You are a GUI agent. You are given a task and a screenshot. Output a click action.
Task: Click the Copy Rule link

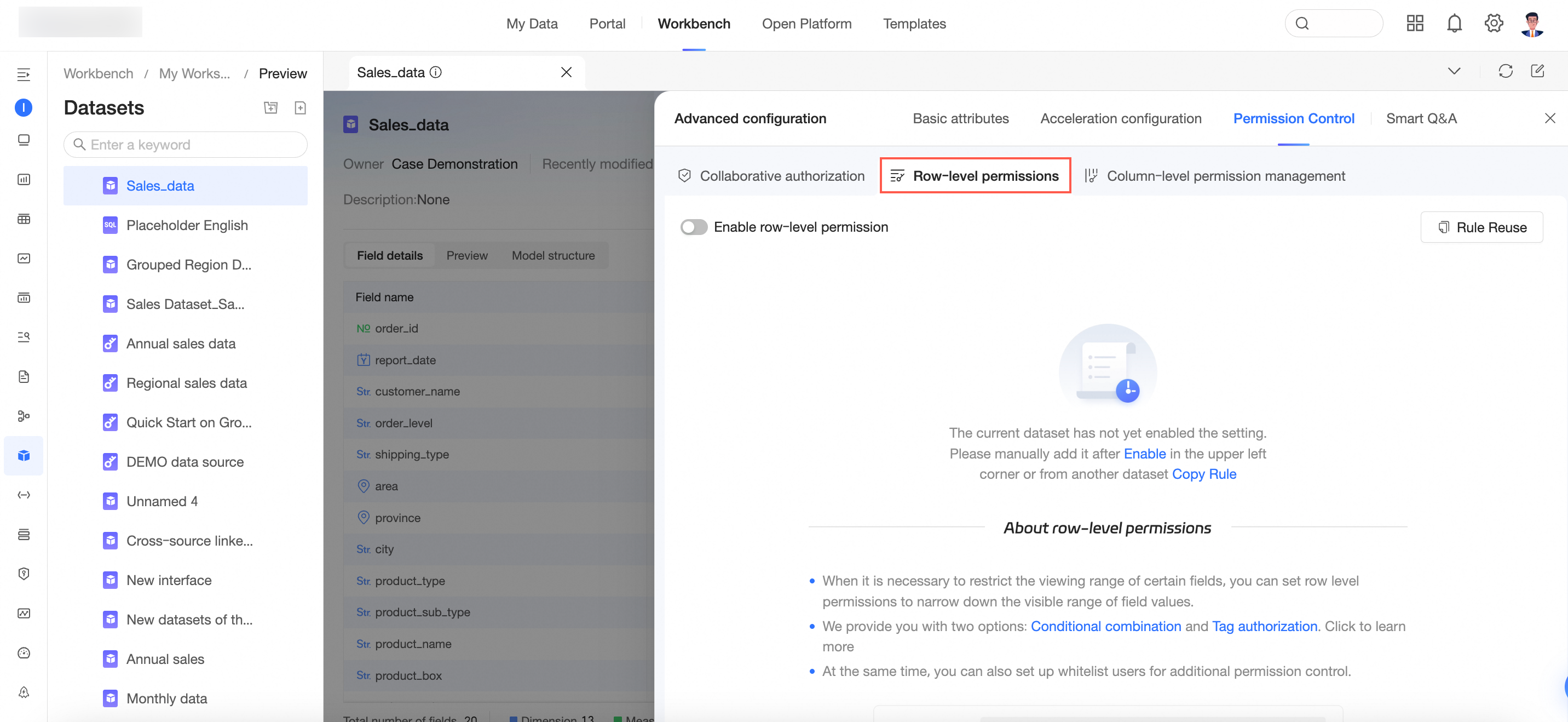click(x=1204, y=474)
